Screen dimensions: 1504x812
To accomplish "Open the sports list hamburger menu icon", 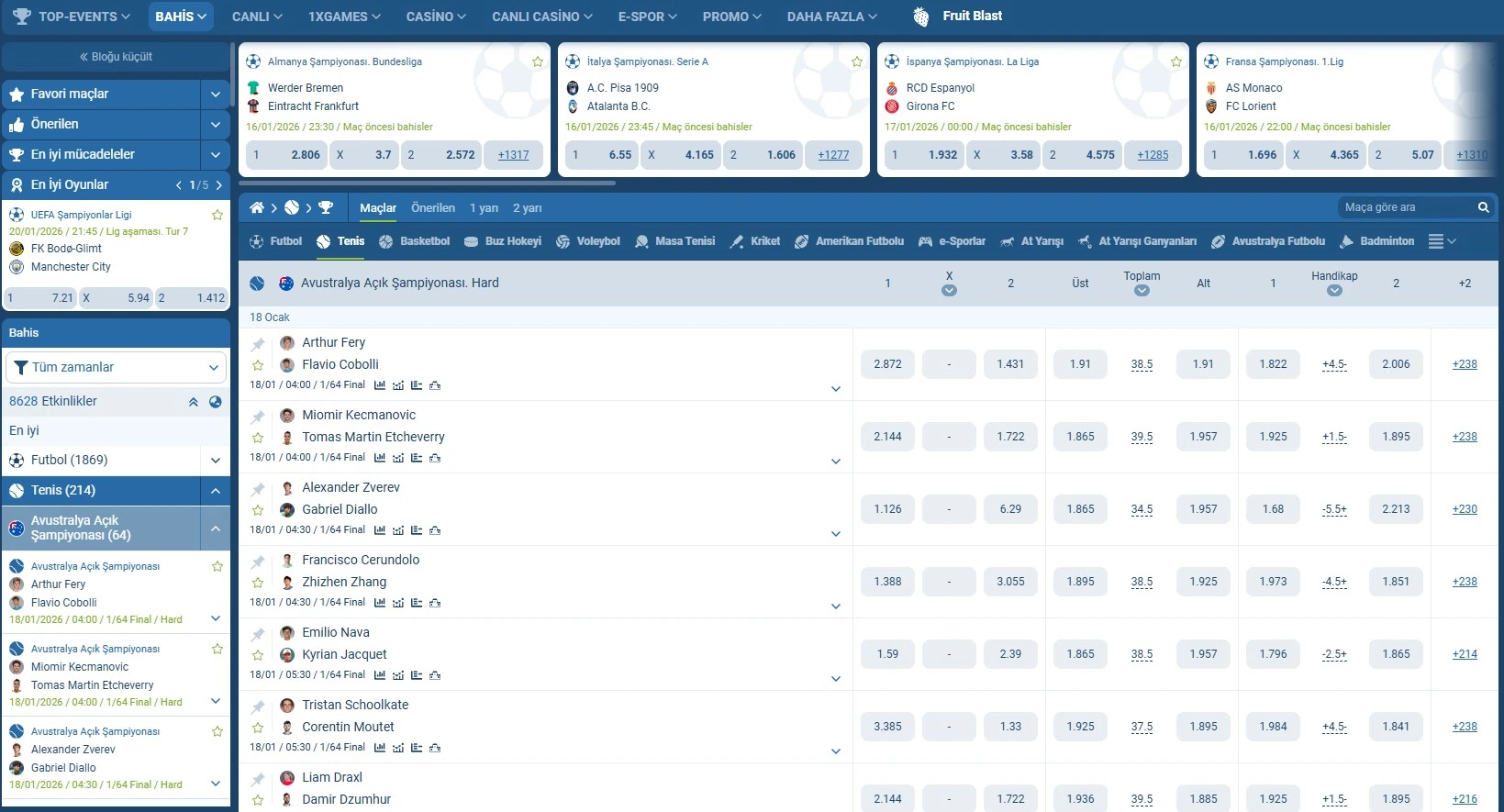I will coord(1437,241).
